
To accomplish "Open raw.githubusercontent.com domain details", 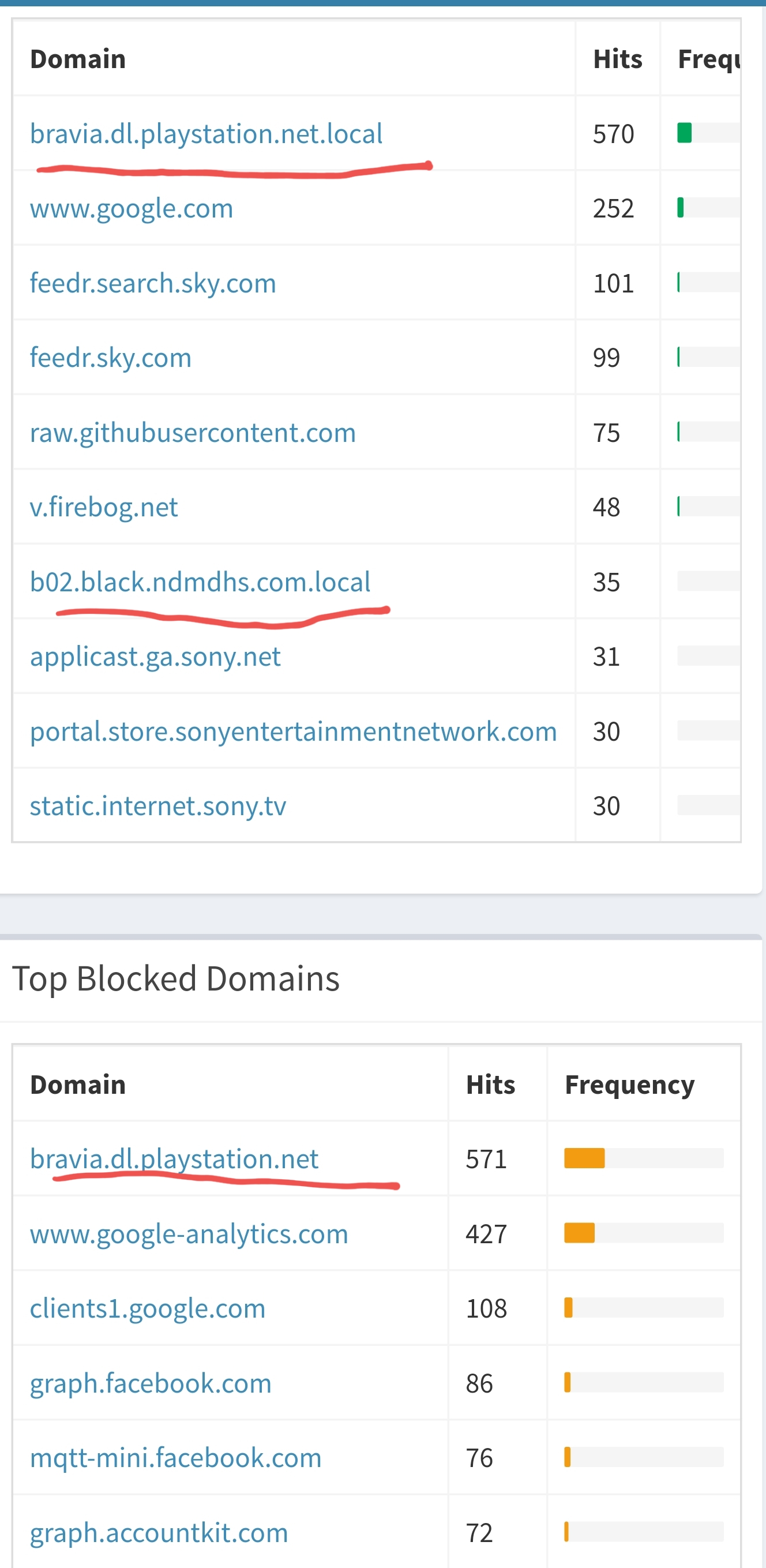I will click(x=193, y=432).
